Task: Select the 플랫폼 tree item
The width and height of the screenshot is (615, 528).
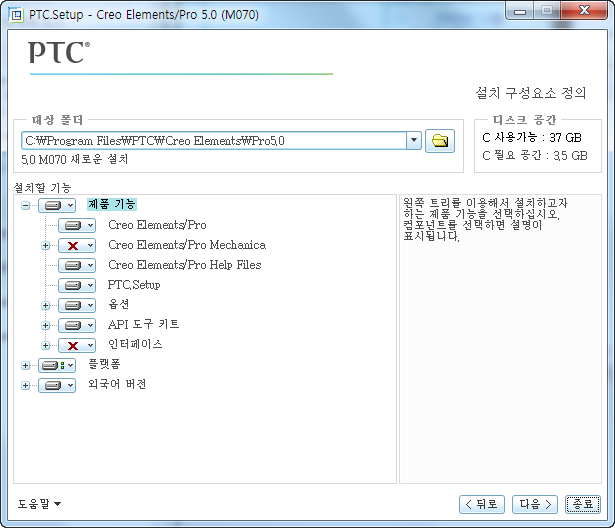Action: (x=104, y=365)
